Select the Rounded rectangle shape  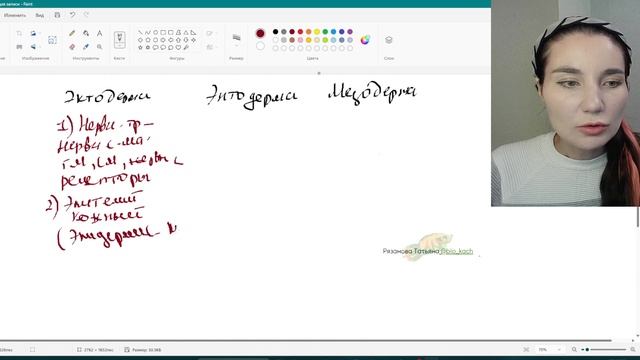(171, 32)
